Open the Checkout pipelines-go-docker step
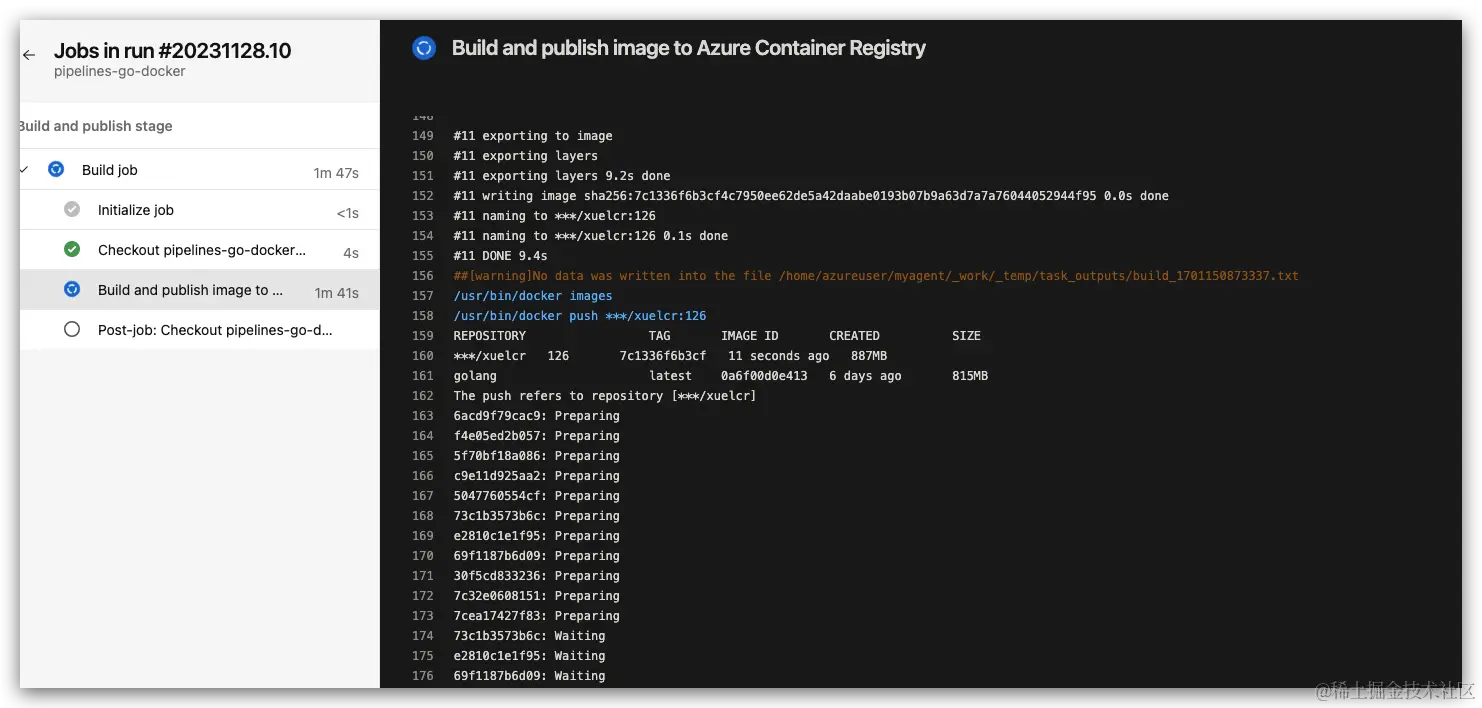1482x708 pixels. tap(202, 250)
